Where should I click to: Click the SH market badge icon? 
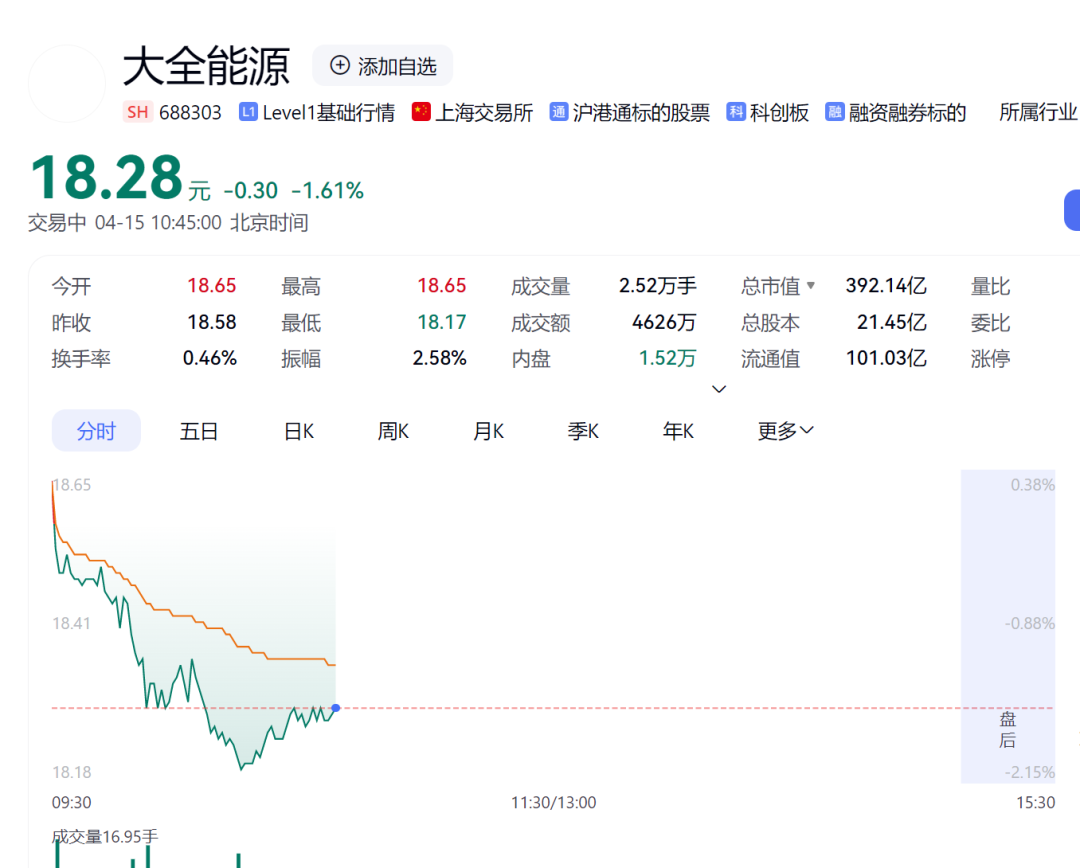pos(138,112)
